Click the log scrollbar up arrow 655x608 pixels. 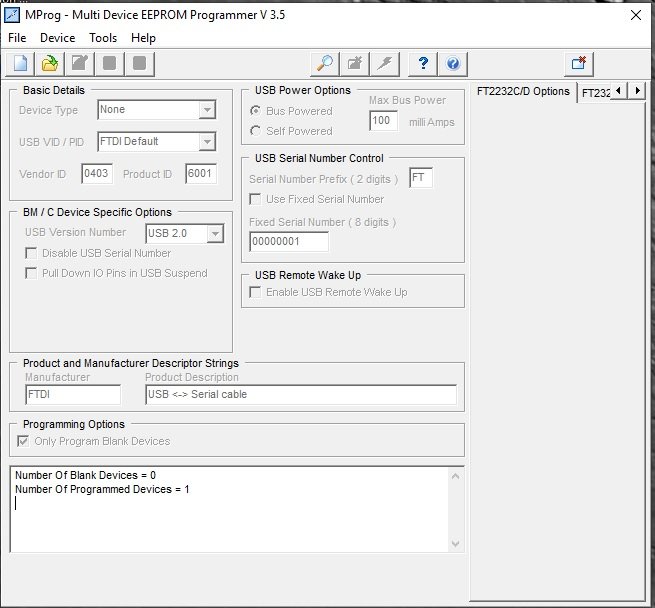(x=455, y=476)
